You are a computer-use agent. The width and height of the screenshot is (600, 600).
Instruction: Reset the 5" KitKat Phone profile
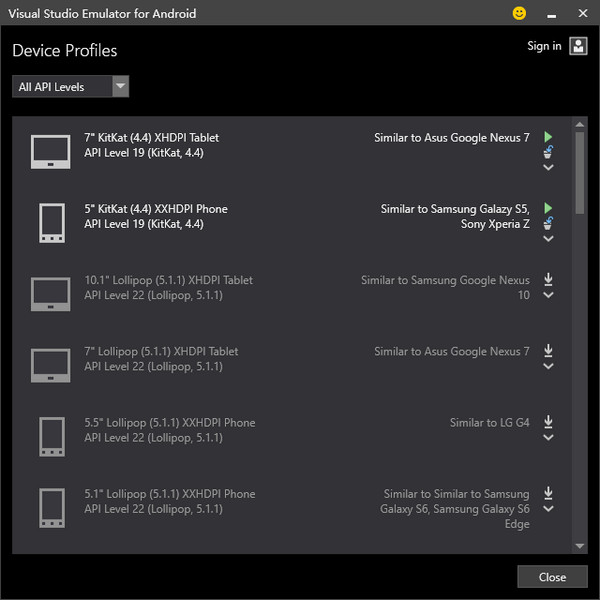(x=548, y=223)
